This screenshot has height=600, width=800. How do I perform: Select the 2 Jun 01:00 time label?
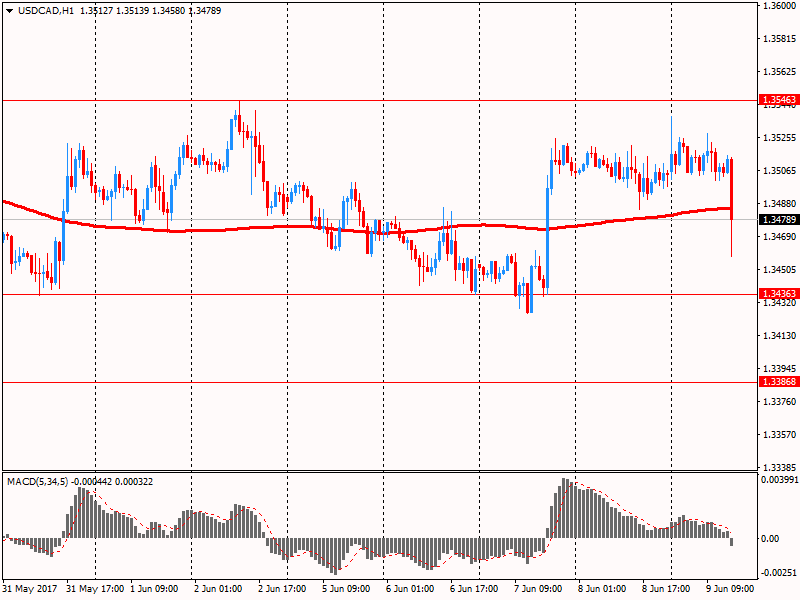tap(218, 589)
